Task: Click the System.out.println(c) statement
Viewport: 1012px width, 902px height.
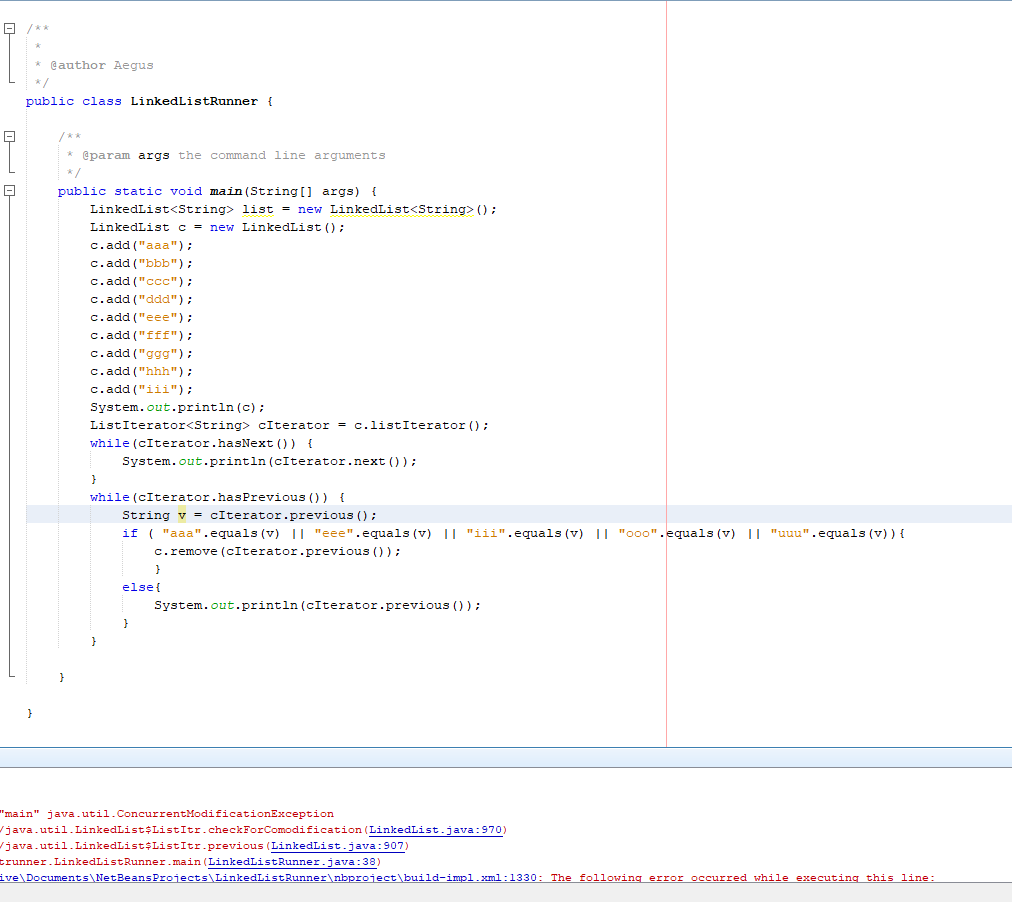Action: tap(176, 406)
